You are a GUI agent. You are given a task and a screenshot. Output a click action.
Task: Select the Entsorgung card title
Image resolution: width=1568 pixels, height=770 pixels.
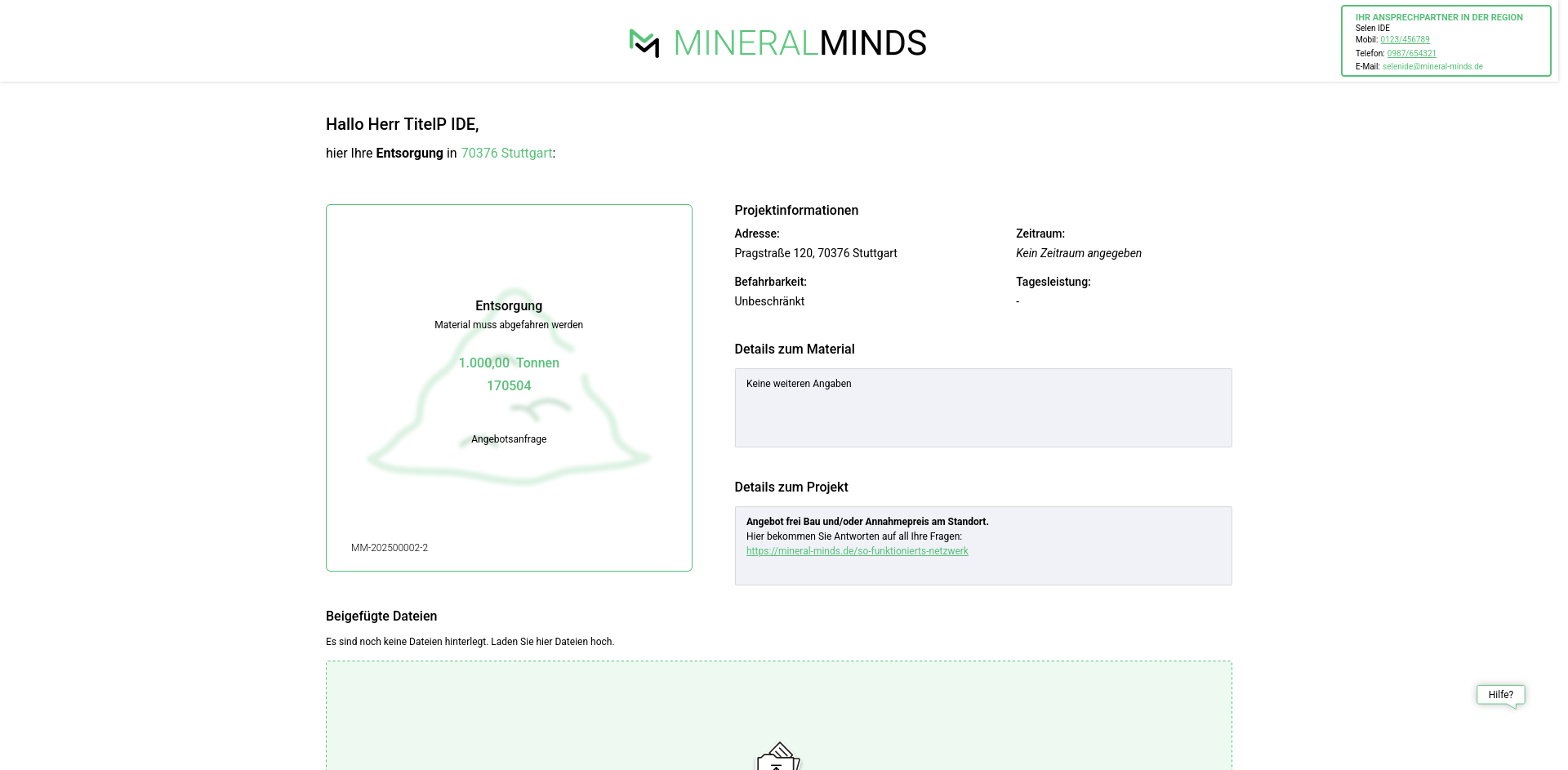point(509,306)
